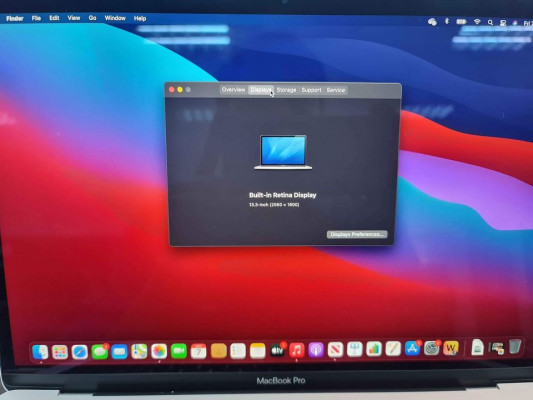The image size is (533, 400).
Task: Launch Safari from the Dock
Action: point(80,352)
